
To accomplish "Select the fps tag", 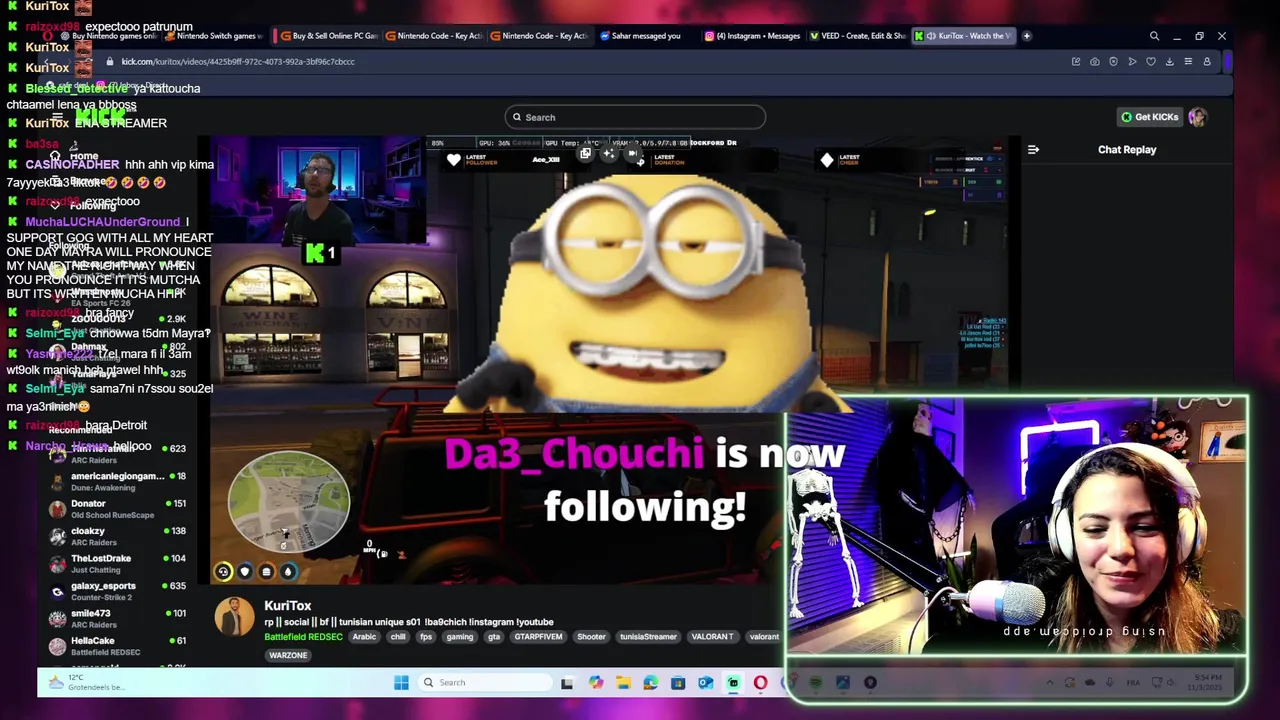I will click(426, 637).
